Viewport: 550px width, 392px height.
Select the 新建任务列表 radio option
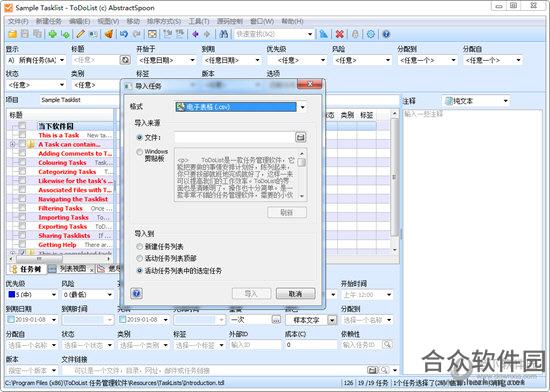tap(140, 246)
